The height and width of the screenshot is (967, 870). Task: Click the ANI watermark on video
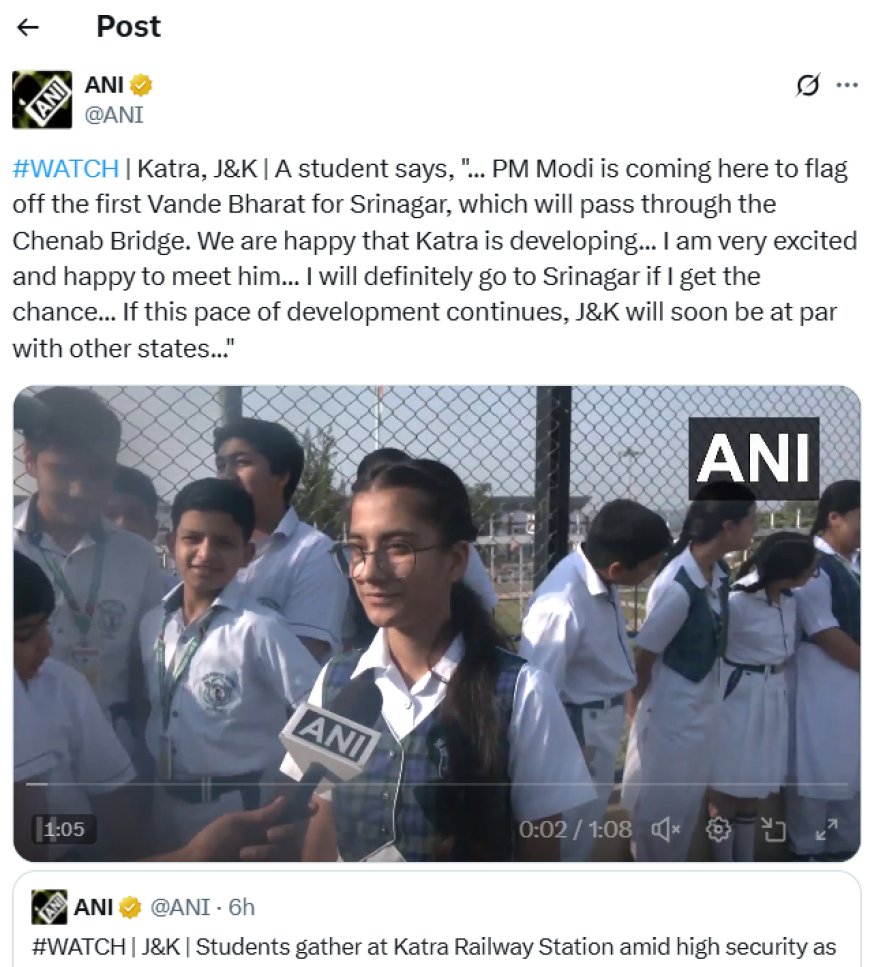753,458
